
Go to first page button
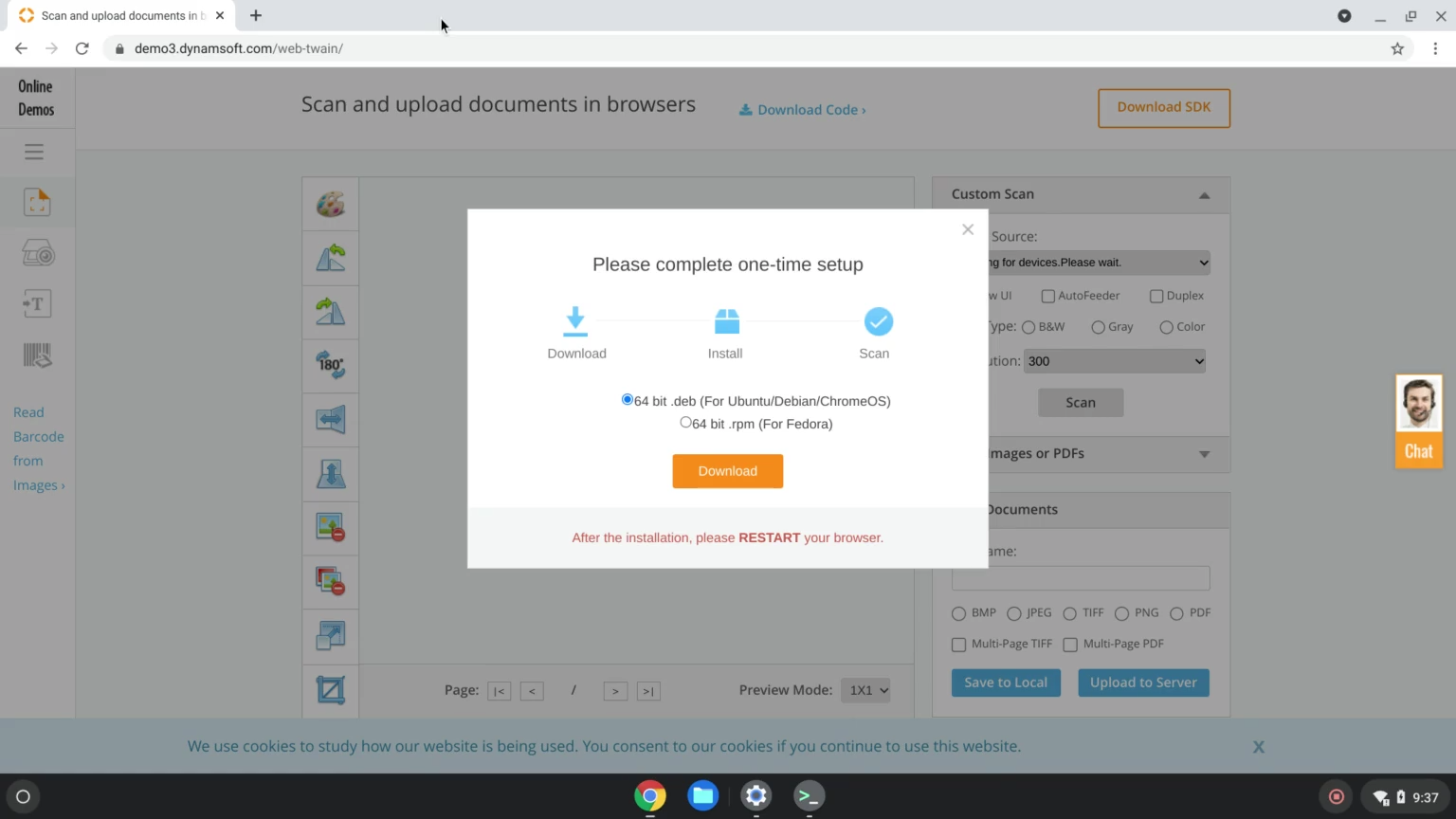pyautogui.click(x=499, y=691)
